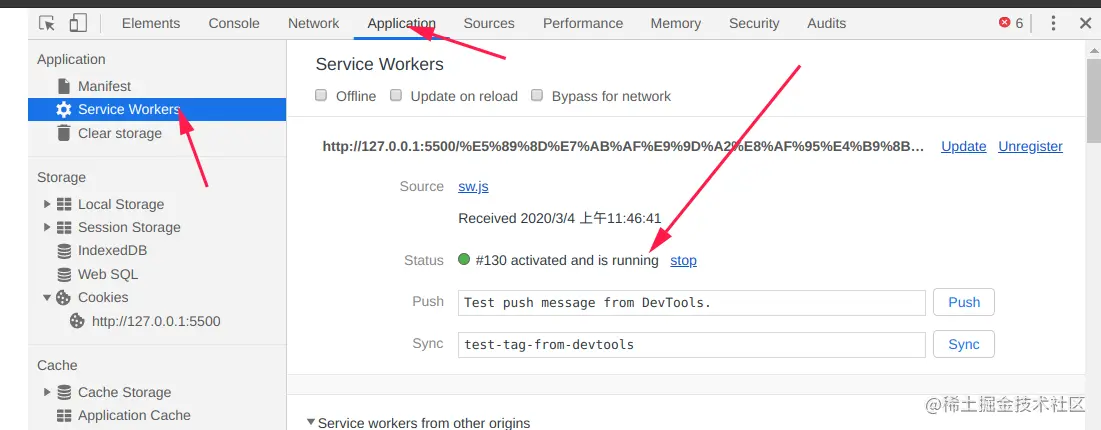This screenshot has height=430, width=1101.
Task: Collapse the Cookies tree arrow
Action: pyautogui.click(x=47, y=297)
